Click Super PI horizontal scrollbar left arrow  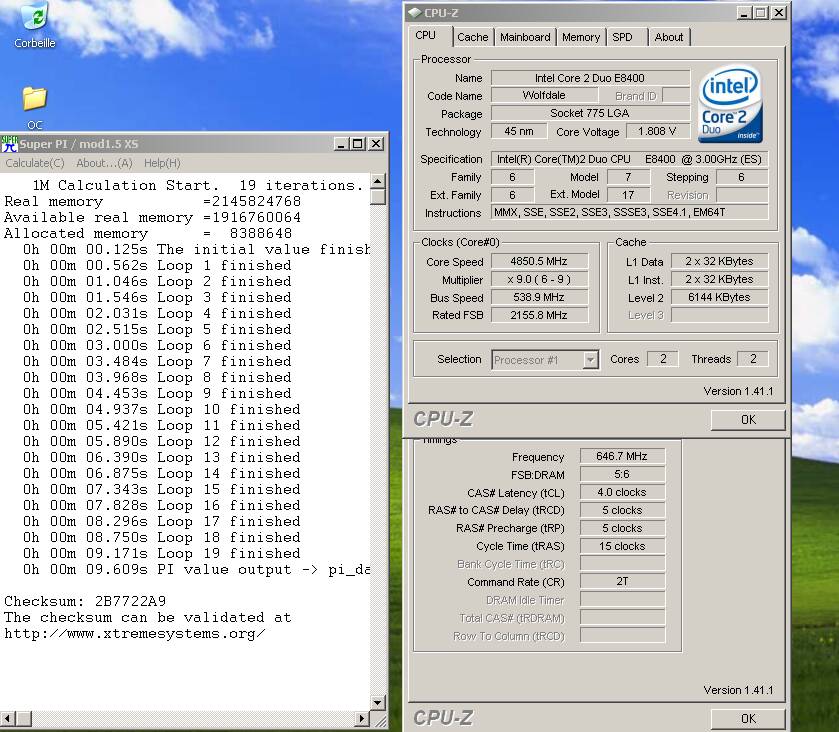(7, 718)
